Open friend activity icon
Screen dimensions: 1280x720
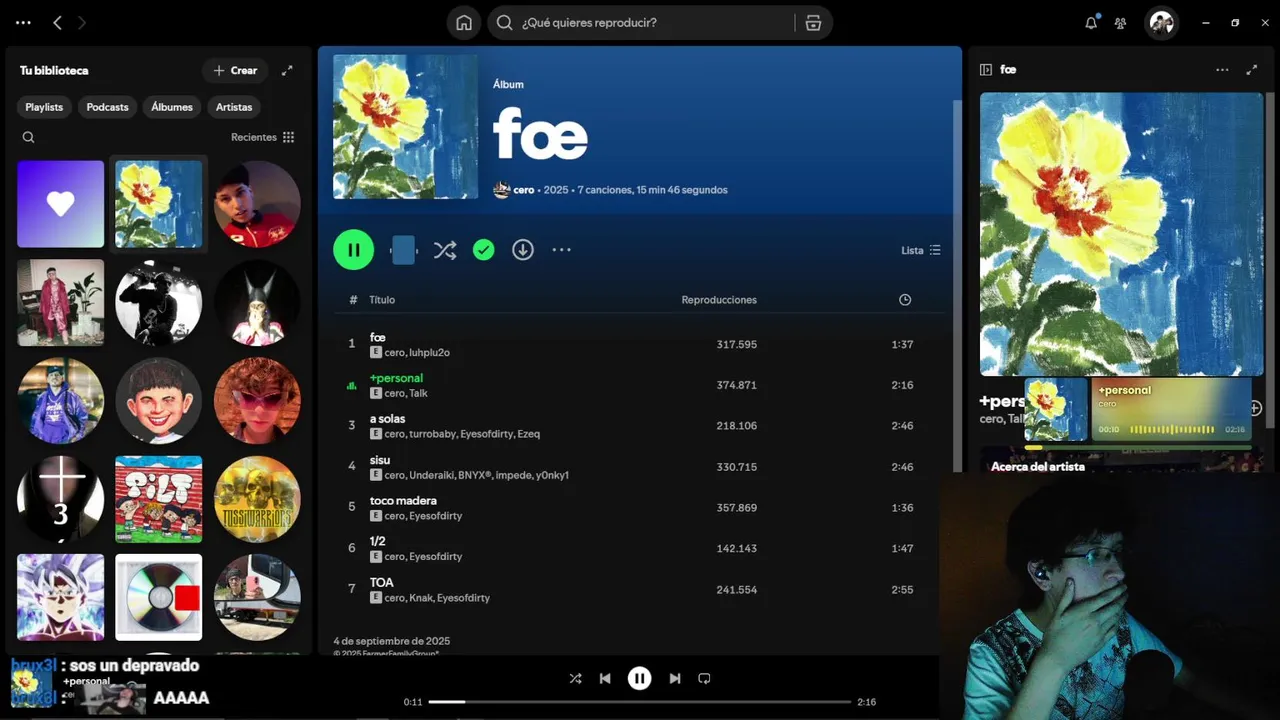click(1121, 22)
